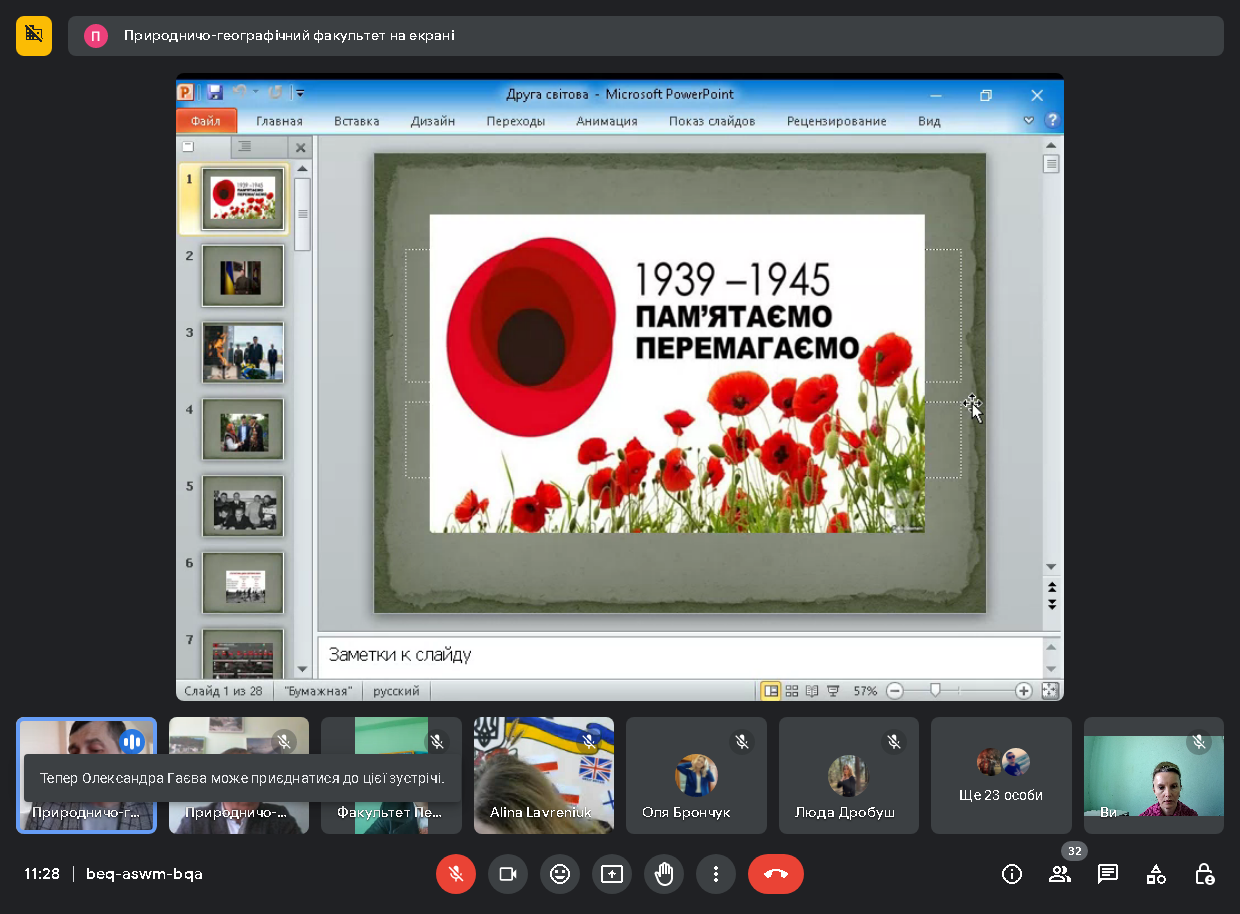Open the Рецензирование ribbon tab

(837, 121)
